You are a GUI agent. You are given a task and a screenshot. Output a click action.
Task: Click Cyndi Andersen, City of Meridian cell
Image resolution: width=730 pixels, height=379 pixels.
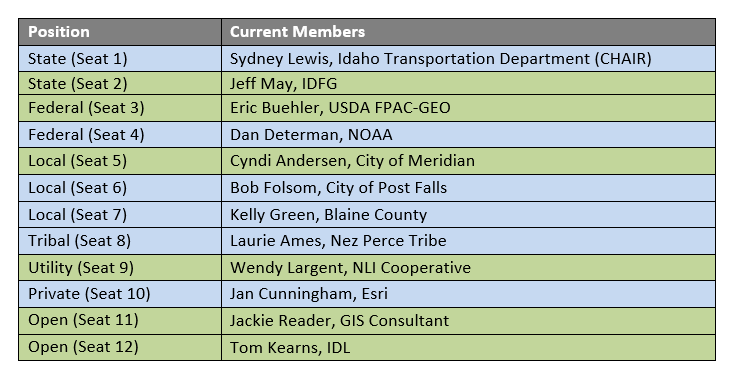click(x=468, y=161)
